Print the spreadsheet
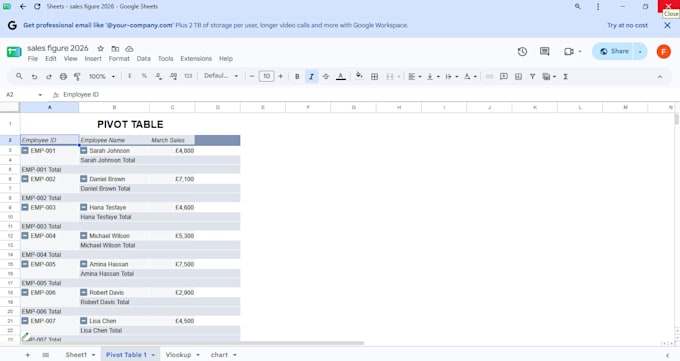This screenshot has width=680, height=361. coord(63,76)
